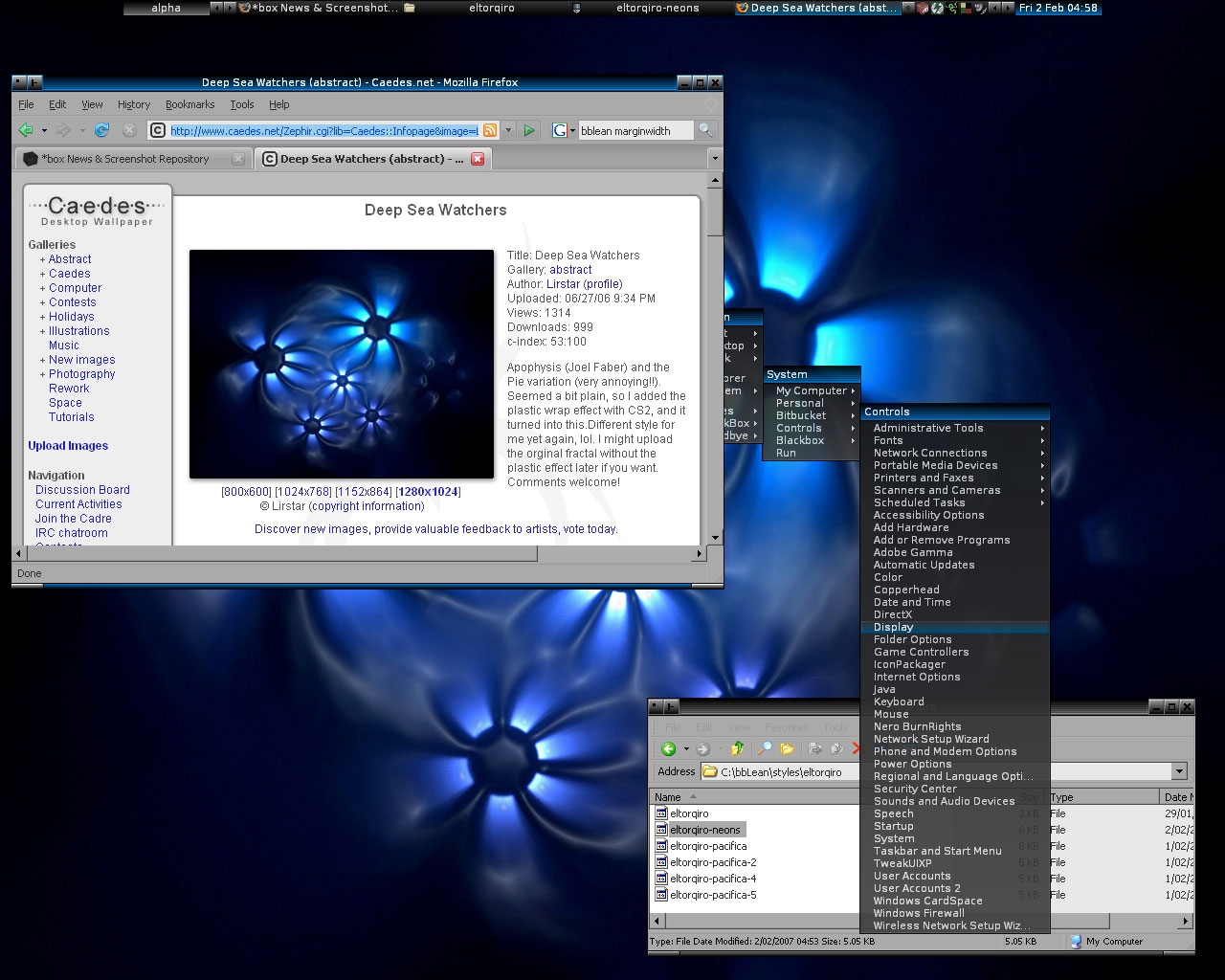1225x980 pixels.
Task: Click Firefox URL address field
Action: [x=323, y=130]
